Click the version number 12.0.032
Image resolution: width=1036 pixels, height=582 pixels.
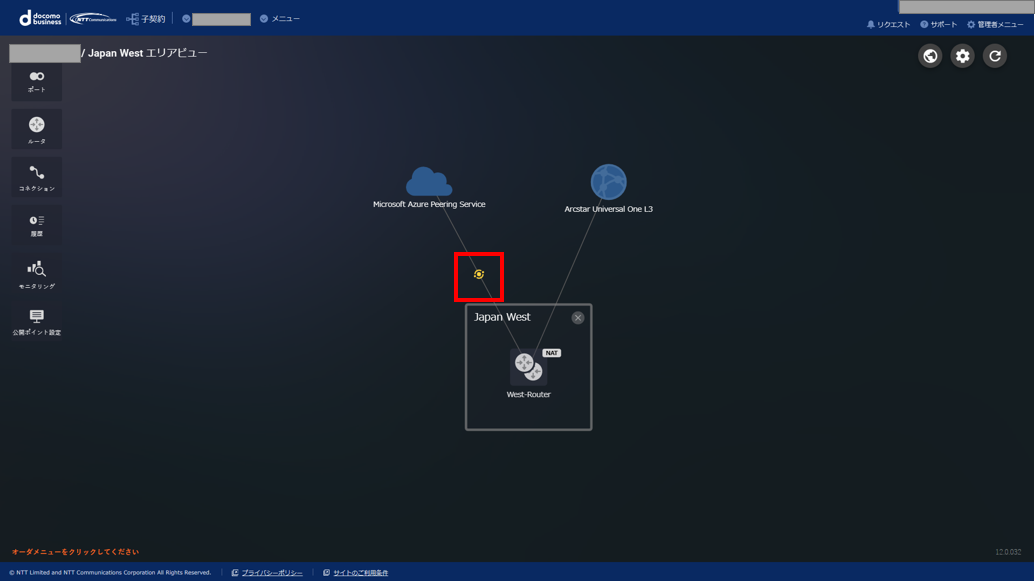click(x=1008, y=552)
